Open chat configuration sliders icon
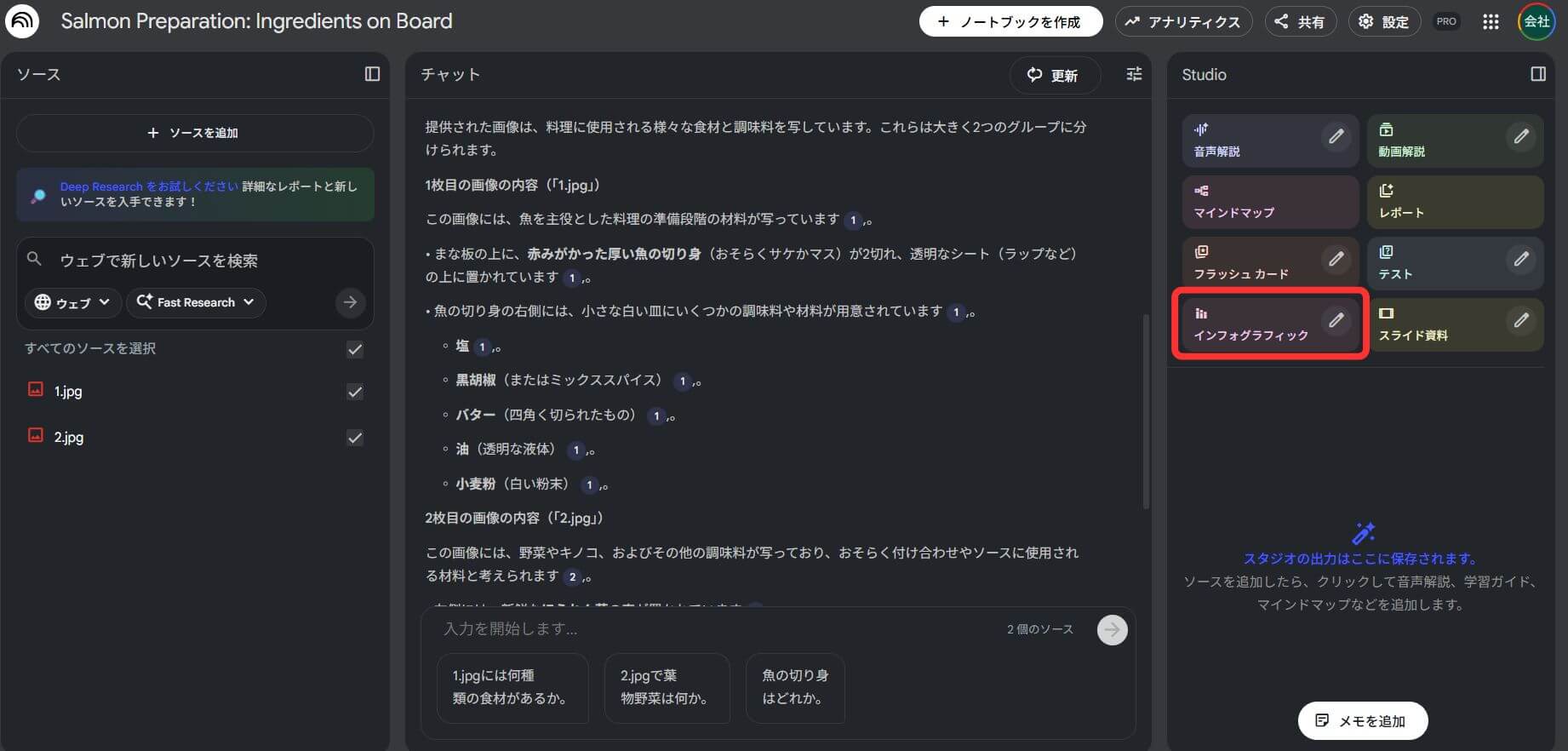This screenshot has width=1568, height=751. click(1134, 74)
